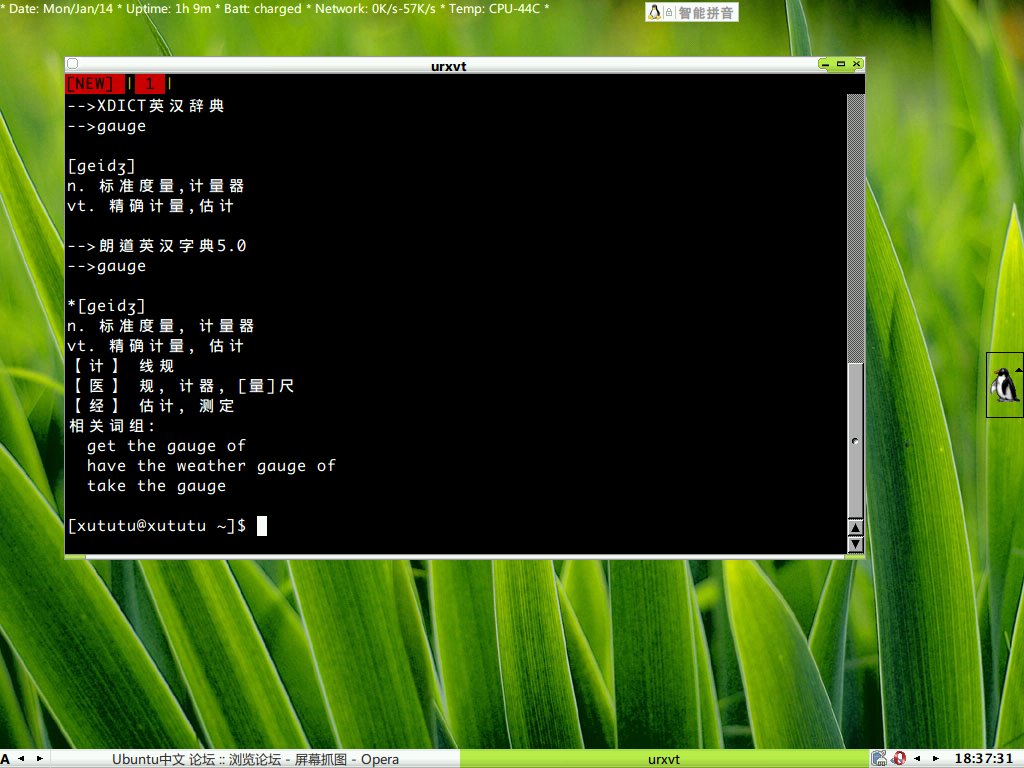This screenshot has height=768, width=1024.
Task: Click the urxvt title bar text
Action: (x=449, y=66)
